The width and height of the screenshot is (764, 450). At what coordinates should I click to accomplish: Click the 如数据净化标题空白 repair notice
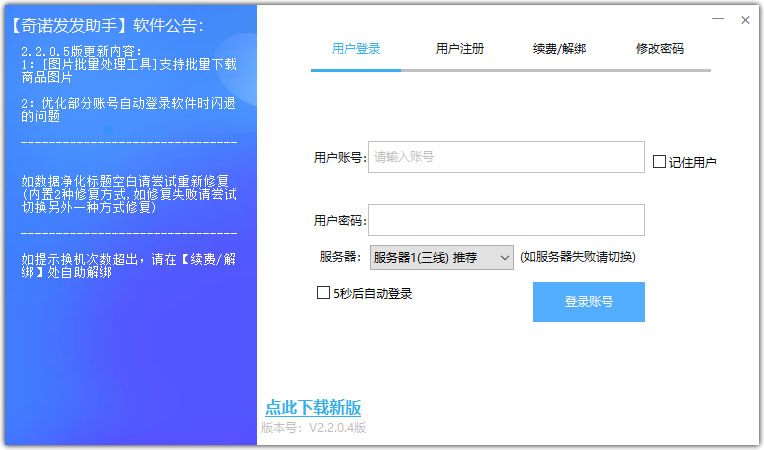129,194
